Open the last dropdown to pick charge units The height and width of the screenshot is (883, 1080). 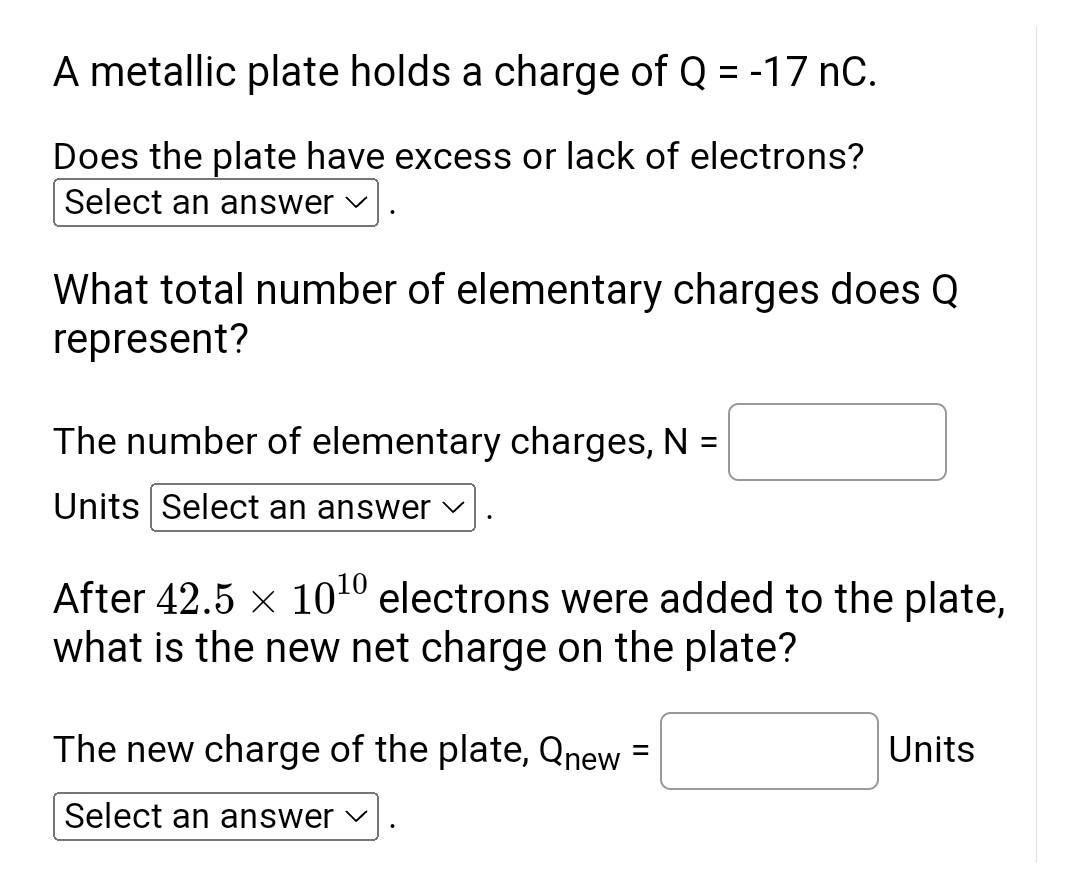(x=215, y=816)
